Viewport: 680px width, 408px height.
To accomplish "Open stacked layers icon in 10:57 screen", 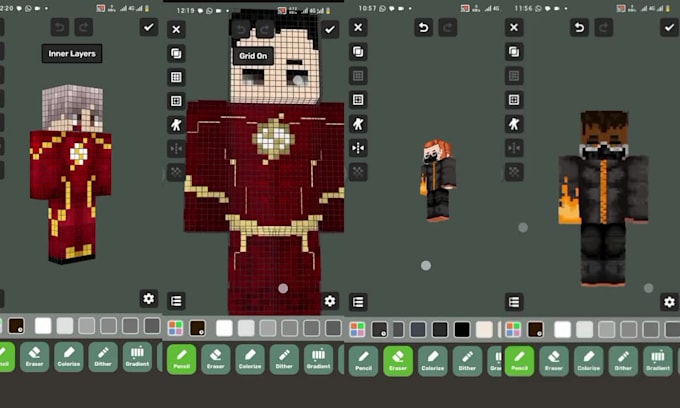I will pyautogui.click(x=358, y=52).
